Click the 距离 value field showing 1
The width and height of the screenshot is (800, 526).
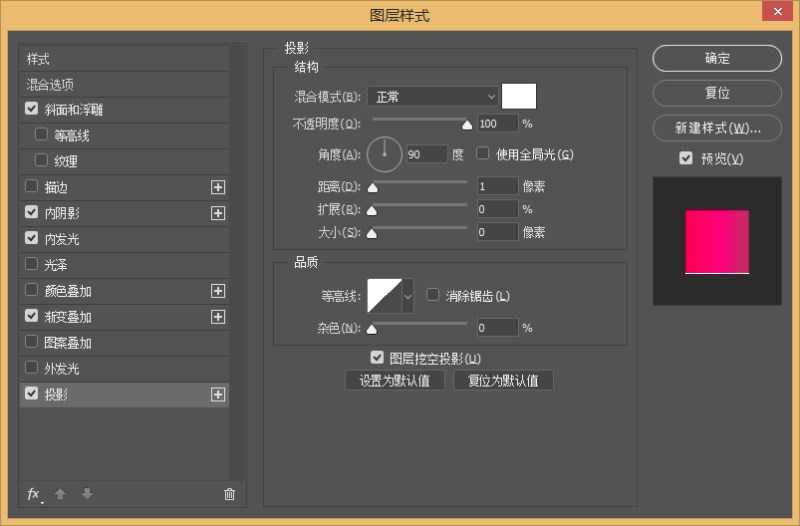[497, 186]
